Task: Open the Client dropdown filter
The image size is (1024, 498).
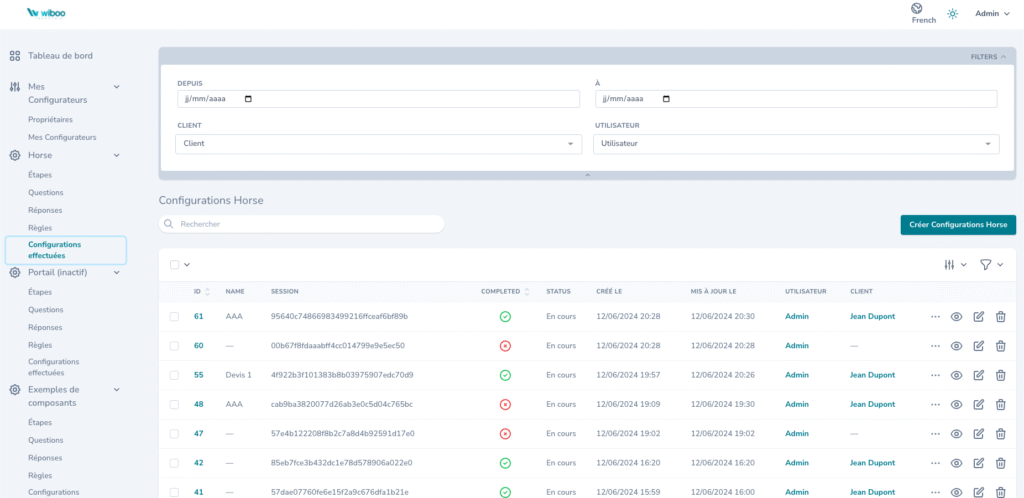Action: pyautogui.click(x=378, y=144)
